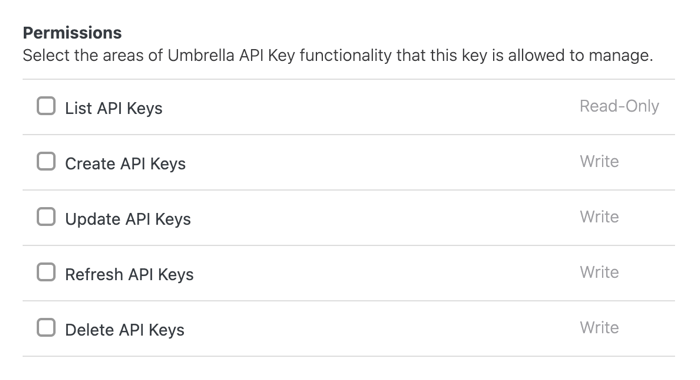The height and width of the screenshot is (380, 700).
Task: Click the Create API Keys label text
Action: pos(125,164)
